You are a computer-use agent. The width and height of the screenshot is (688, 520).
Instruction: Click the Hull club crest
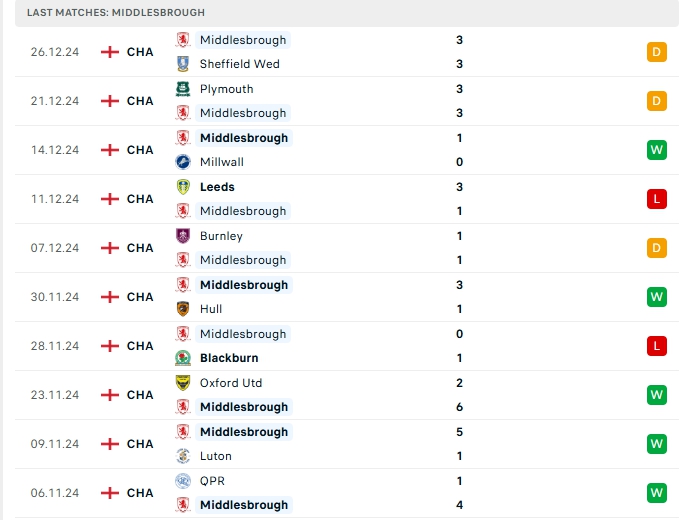[183, 309]
